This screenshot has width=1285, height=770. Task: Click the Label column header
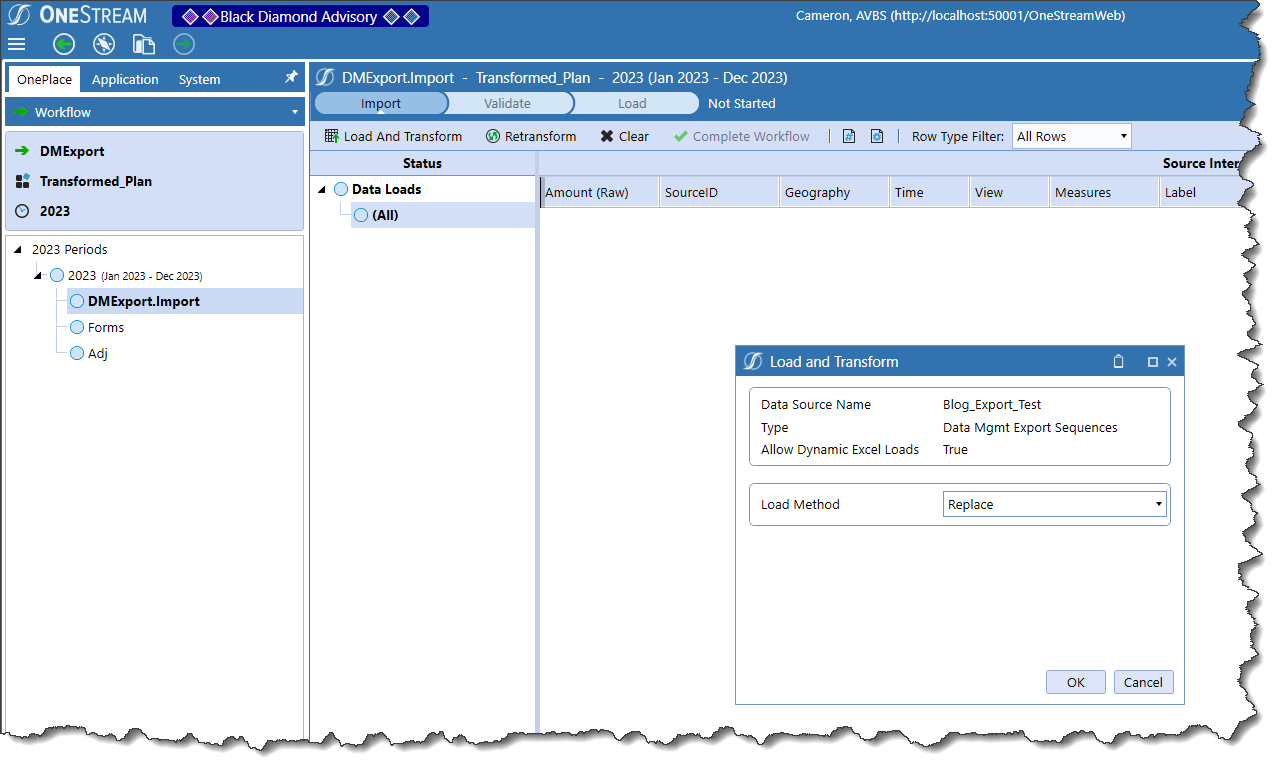click(1200, 193)
